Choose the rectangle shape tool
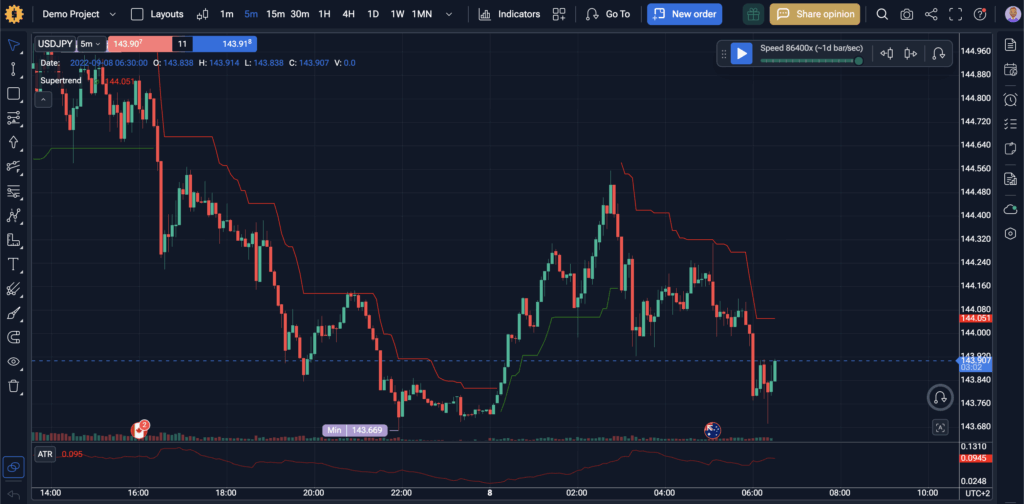This screenshot has width=1024, height=504. [13, 93]
